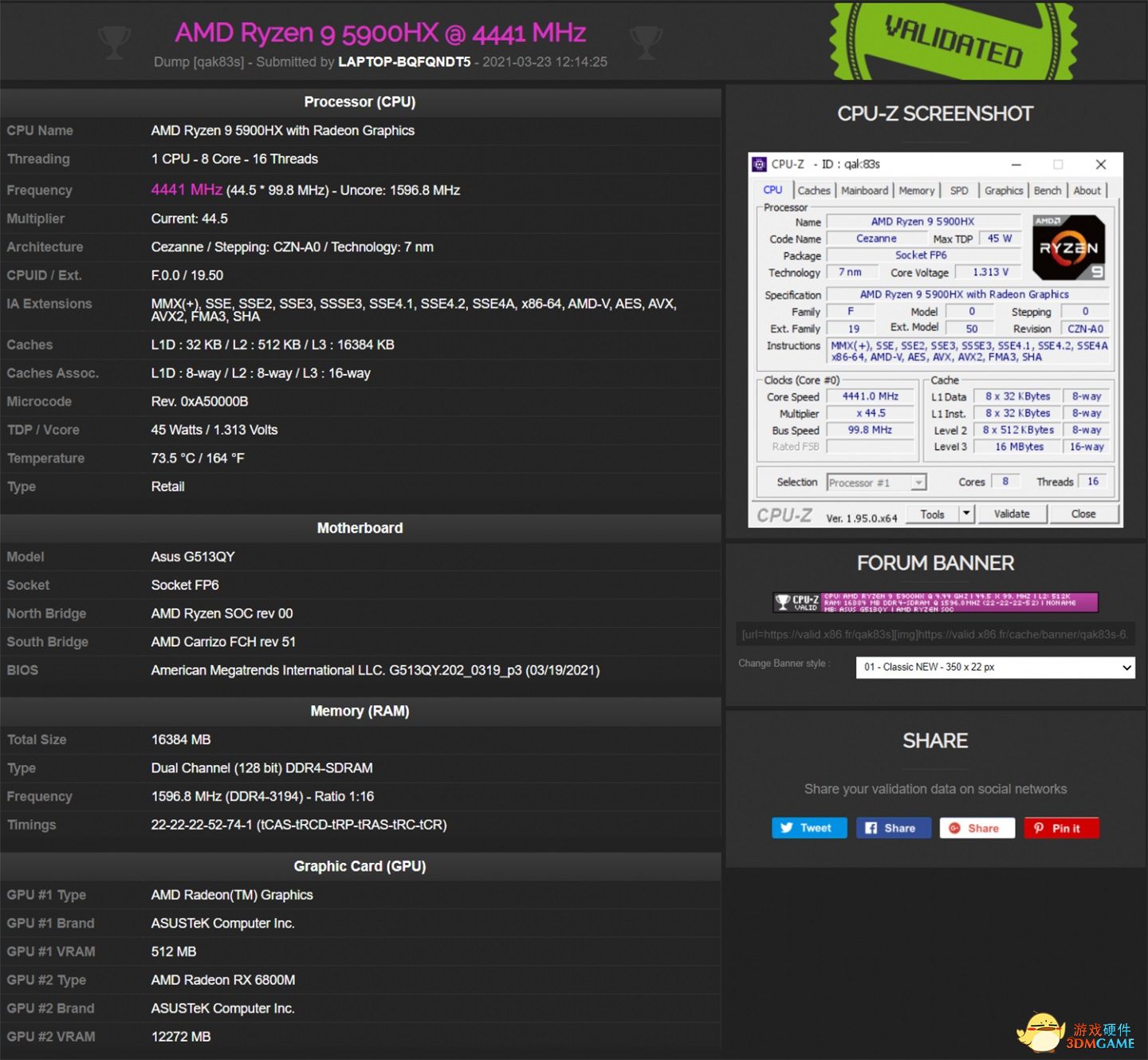Screen dimensions: 1148x1060
Task: Click the Processor (CPU) section header
Action: pos(360,102)
